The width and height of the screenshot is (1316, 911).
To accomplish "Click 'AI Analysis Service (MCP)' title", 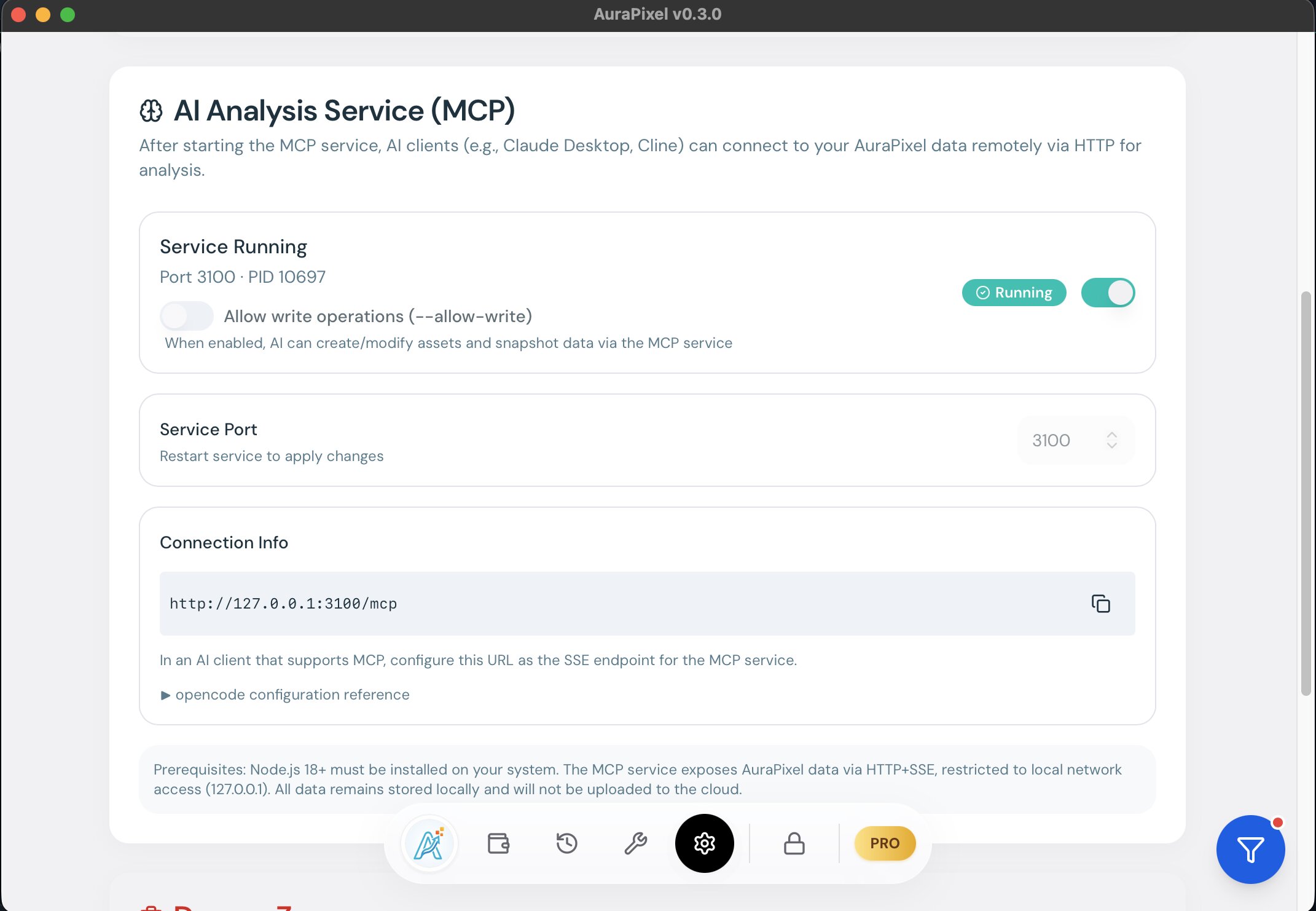I will click(344, 111).
